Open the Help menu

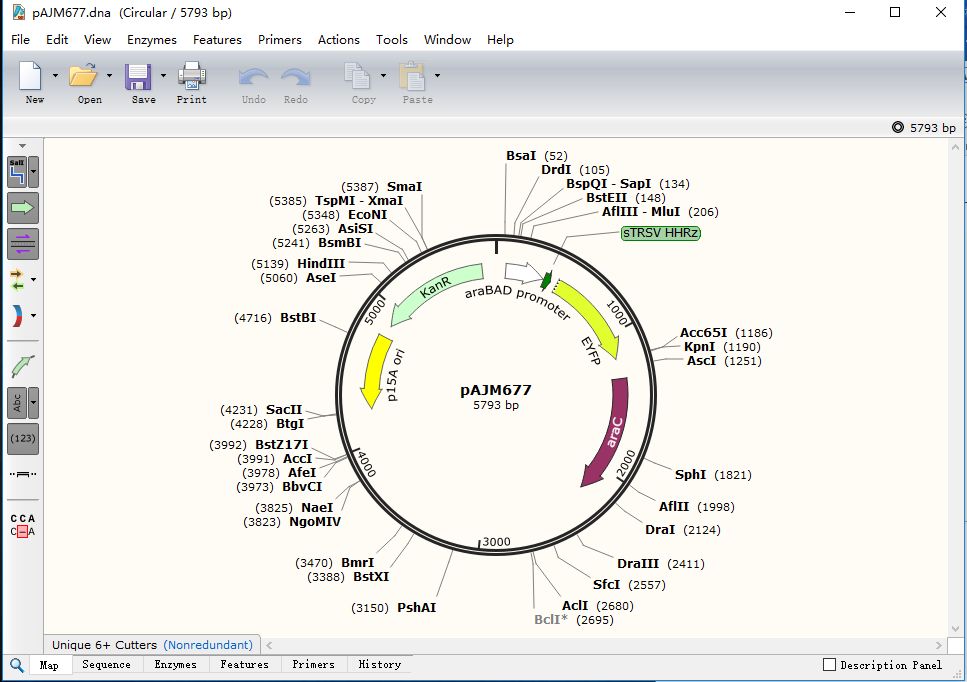500,39
